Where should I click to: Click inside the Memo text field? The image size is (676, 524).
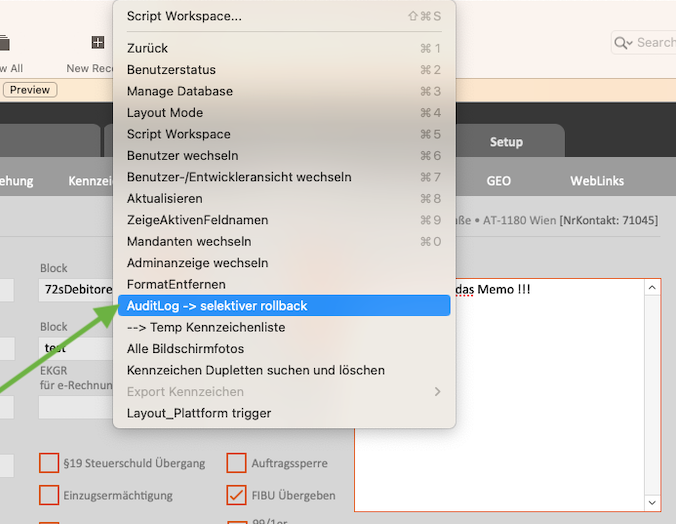click(x=500, y=400)
